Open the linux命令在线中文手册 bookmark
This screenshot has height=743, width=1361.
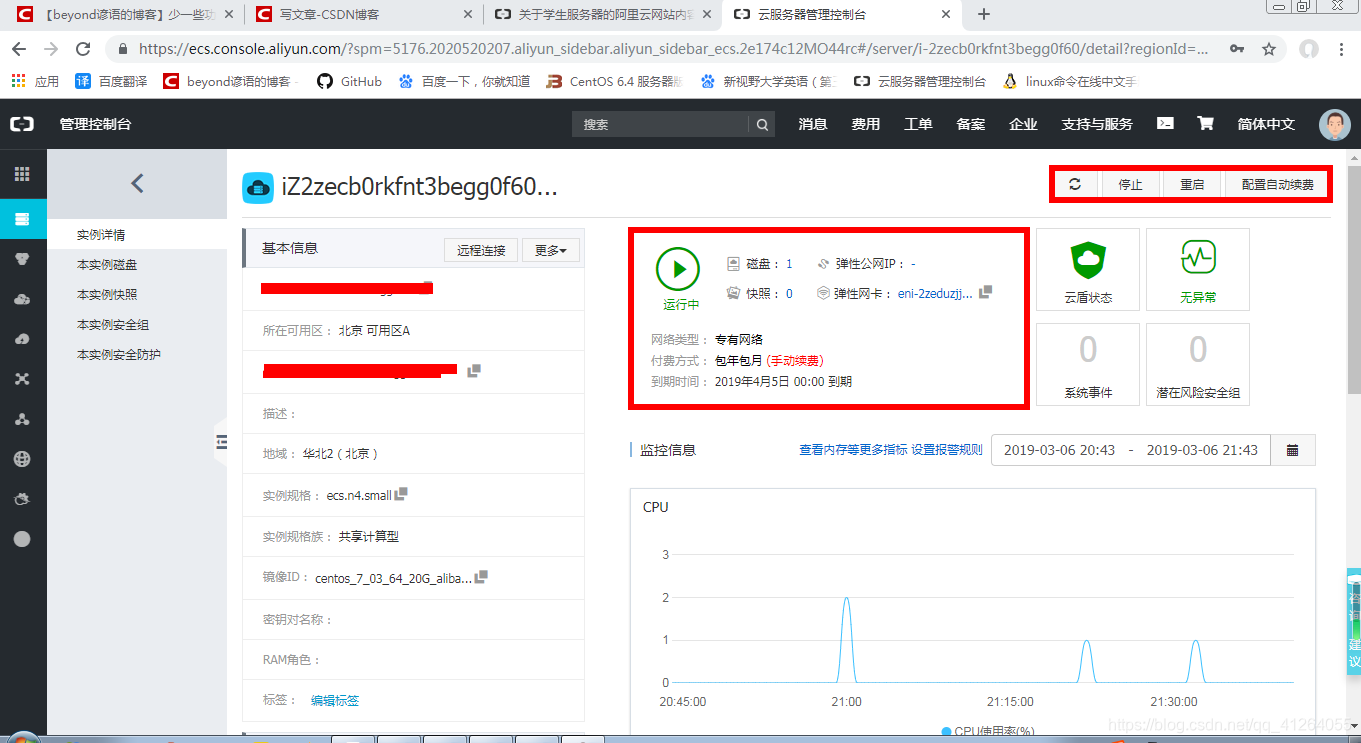(1070, 81)
